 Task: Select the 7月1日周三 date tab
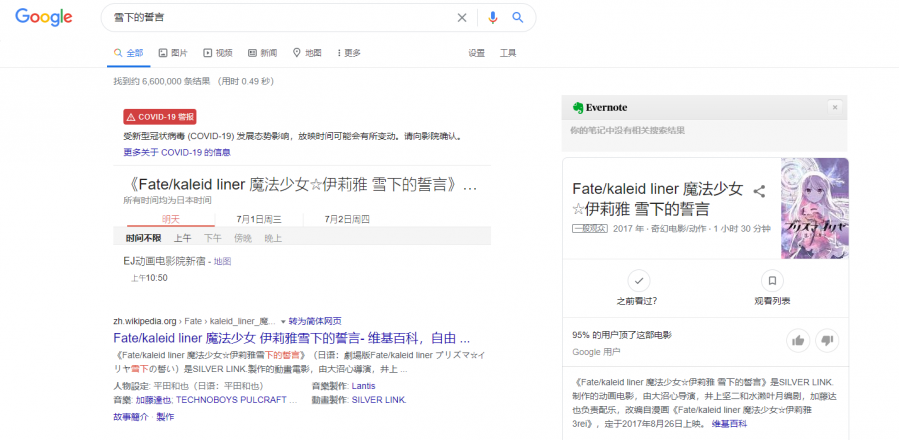click(x=259, y=219)
